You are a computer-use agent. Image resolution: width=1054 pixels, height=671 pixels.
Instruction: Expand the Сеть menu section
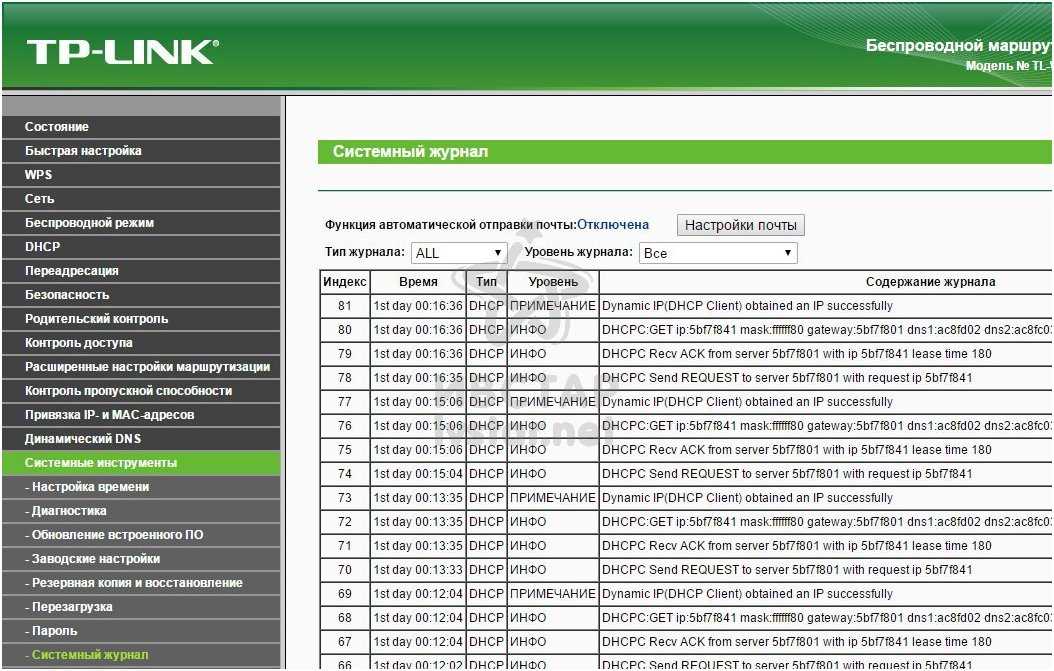[40, 199]
